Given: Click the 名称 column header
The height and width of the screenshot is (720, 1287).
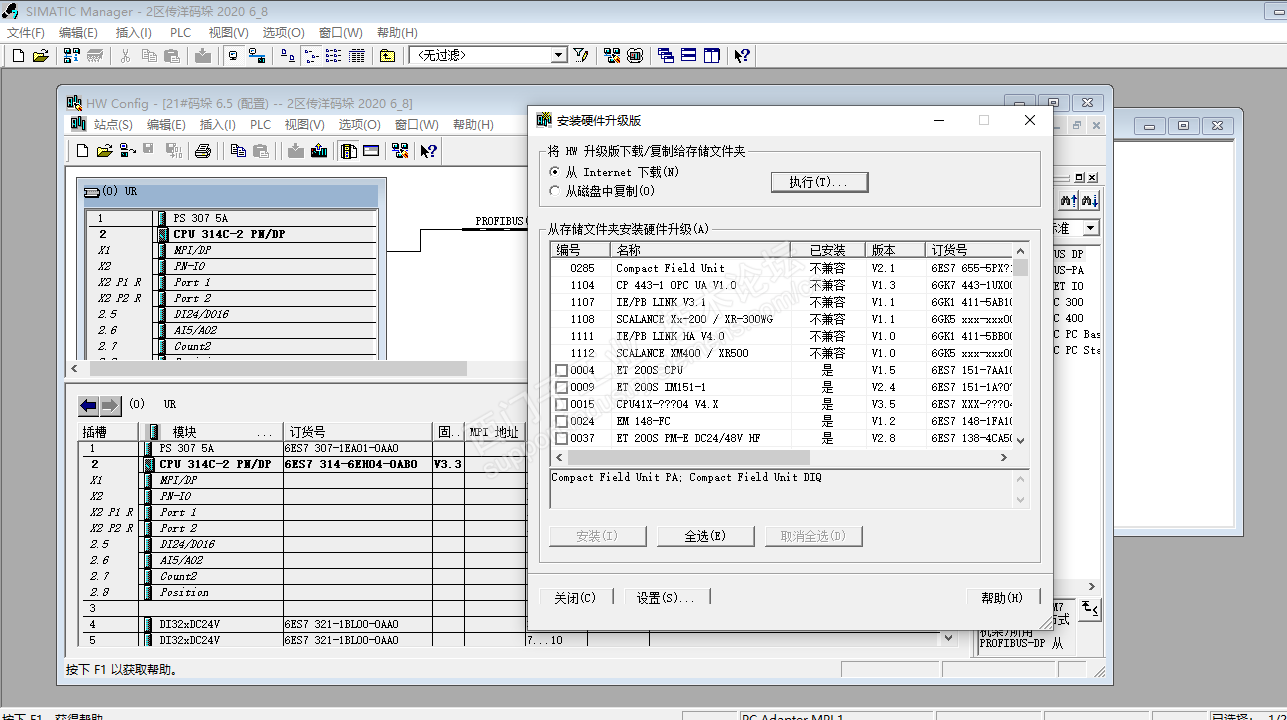Looking at the screenshot, I should [x=701, y=250].
